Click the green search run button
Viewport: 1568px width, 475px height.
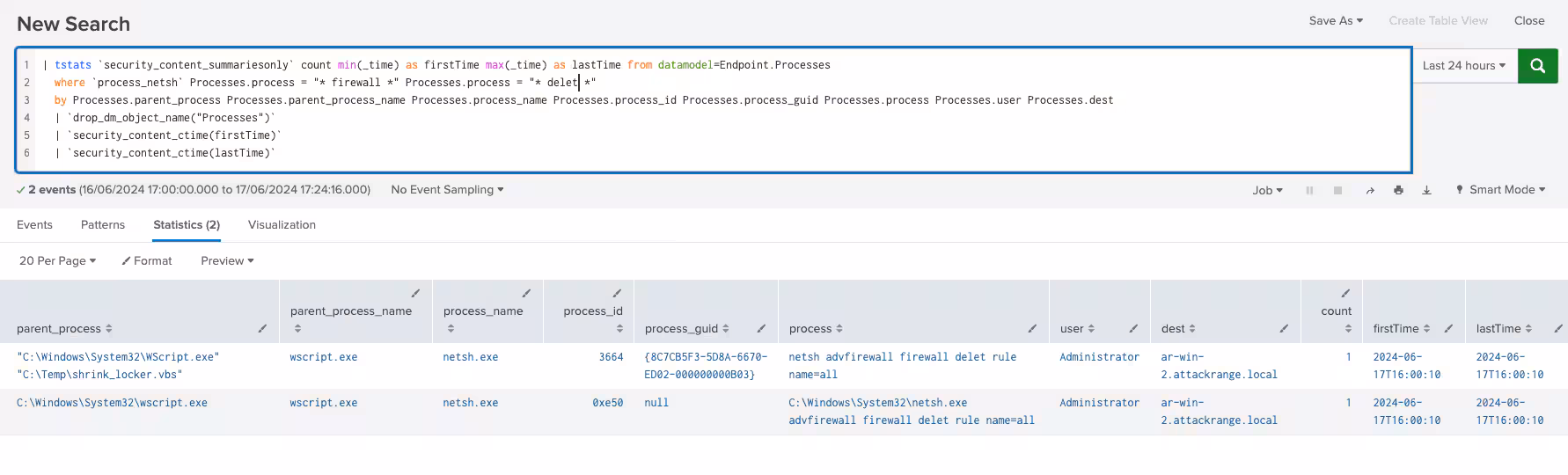1537,66
